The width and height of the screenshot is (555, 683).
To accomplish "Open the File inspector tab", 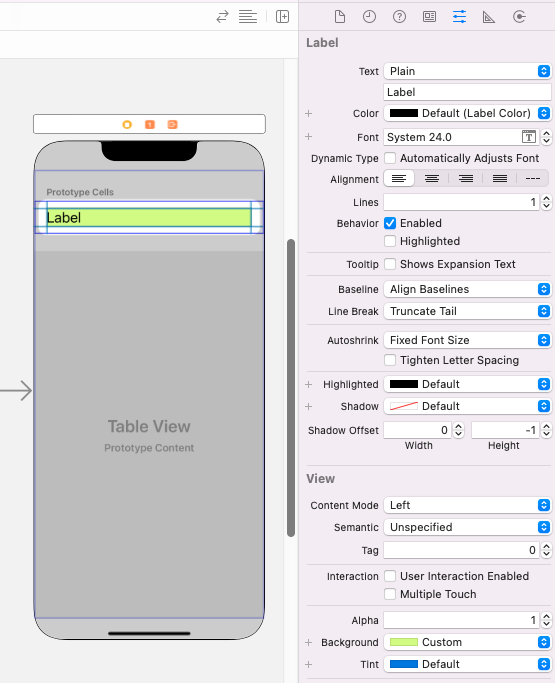I will tap(340, 17).
